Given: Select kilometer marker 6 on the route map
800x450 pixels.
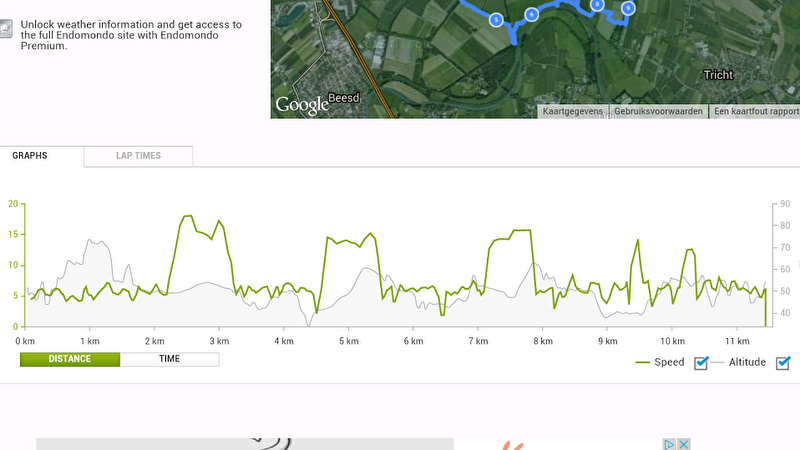Looking at the screenshot, I should pyautogui.click(x=532, y=14).
